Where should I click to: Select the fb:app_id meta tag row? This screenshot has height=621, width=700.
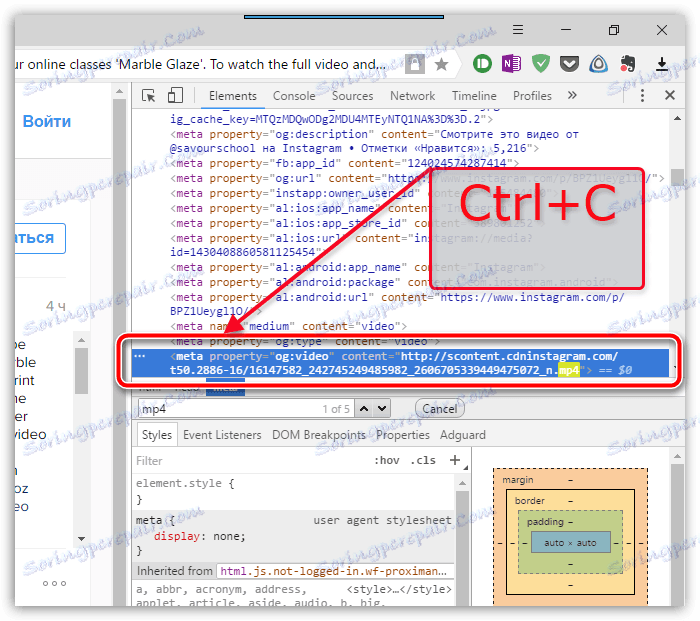pyautogui.click(x=344, y=163)
